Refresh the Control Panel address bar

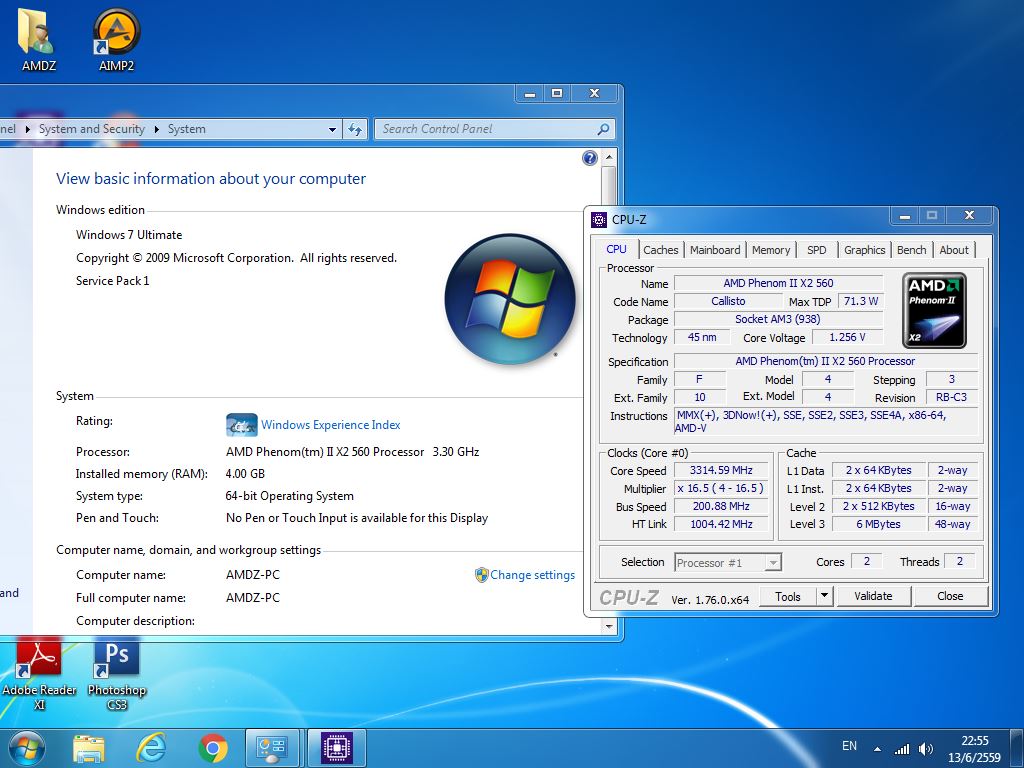click(355, 129)
